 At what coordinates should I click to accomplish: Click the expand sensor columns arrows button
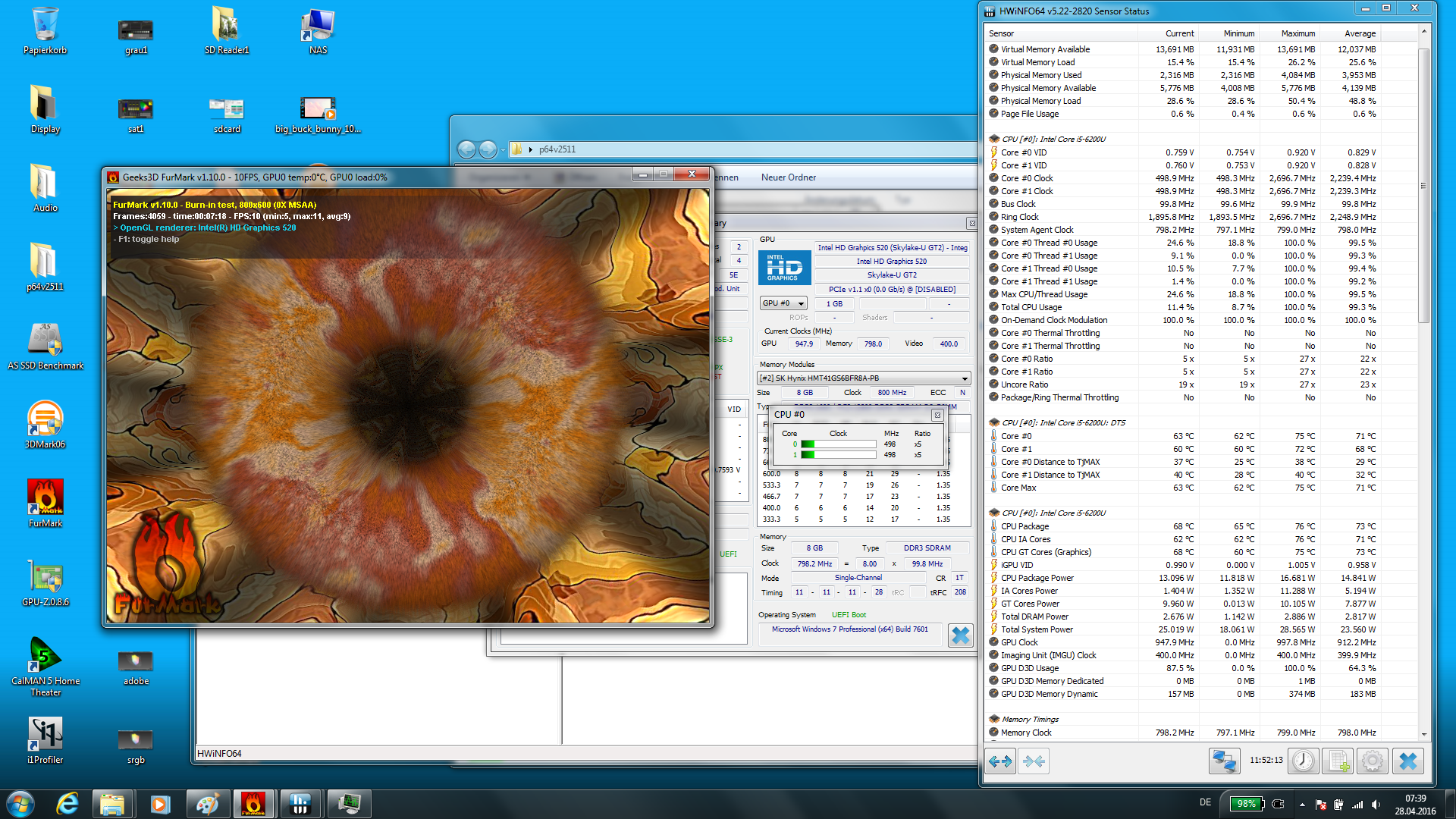1000,761
